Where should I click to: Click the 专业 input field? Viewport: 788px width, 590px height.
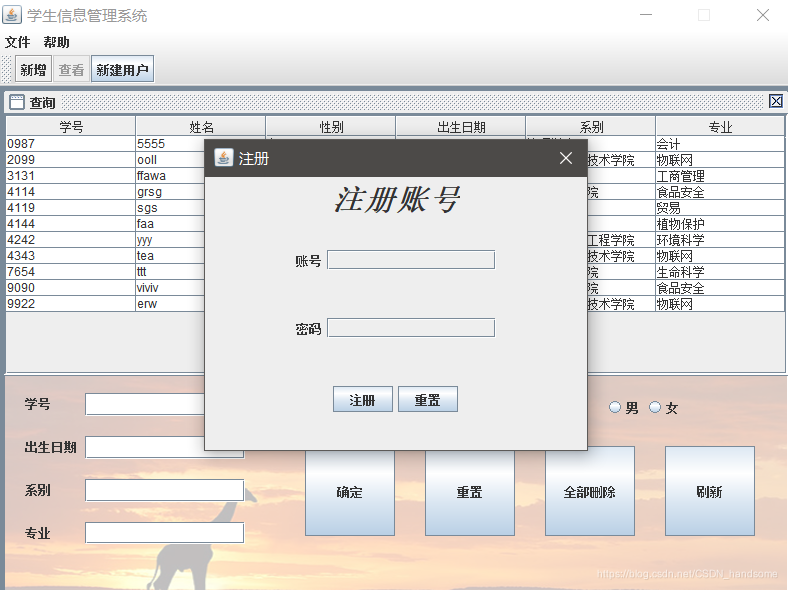[x=165, y=533]
